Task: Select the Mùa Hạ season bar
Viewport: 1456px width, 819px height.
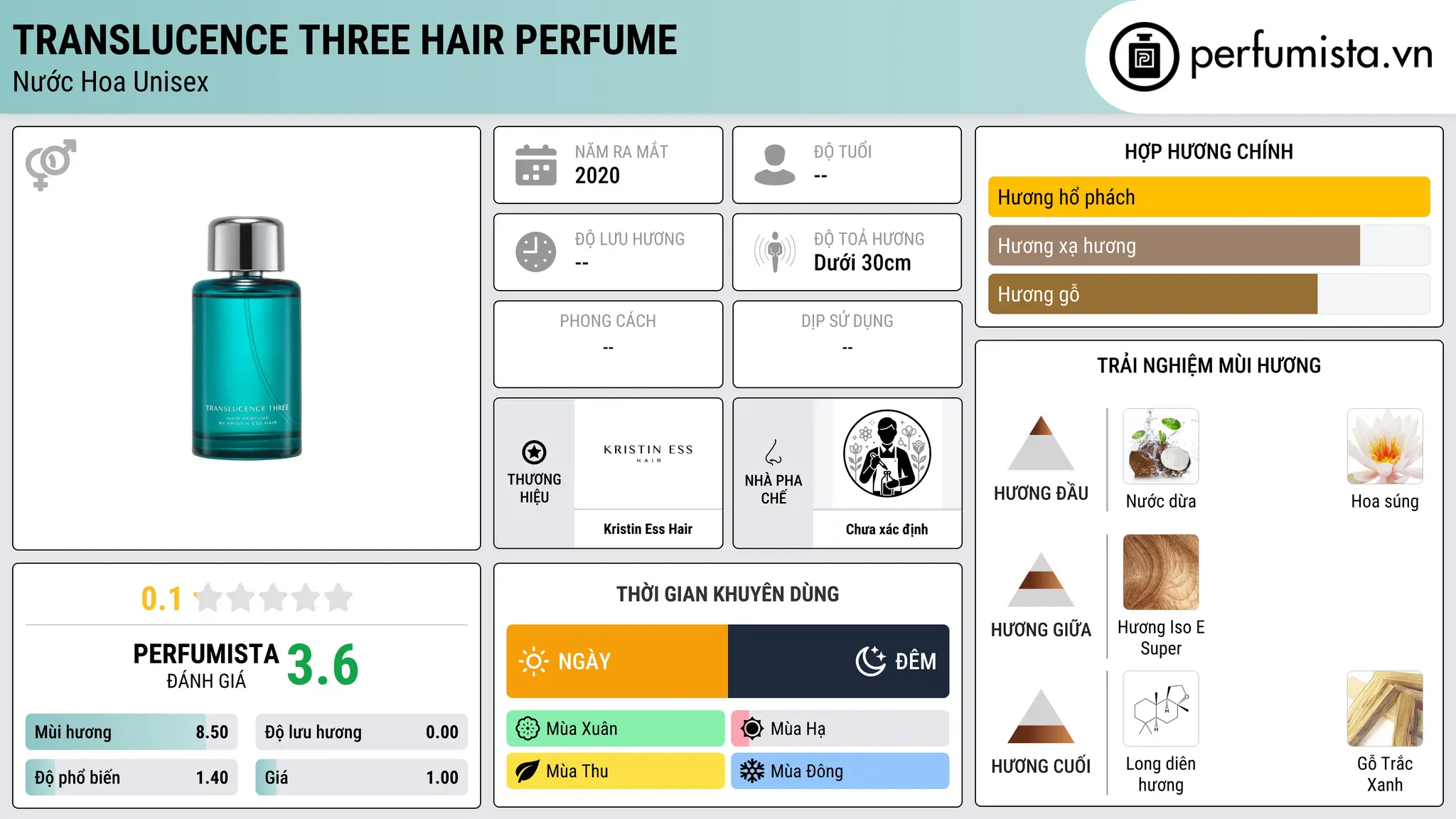Action: click(x=840, y=729)
